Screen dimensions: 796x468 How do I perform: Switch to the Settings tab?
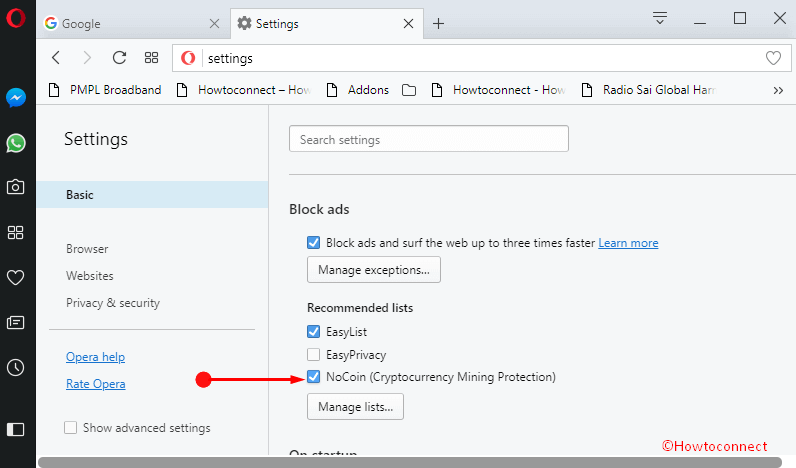coord(327,23)
